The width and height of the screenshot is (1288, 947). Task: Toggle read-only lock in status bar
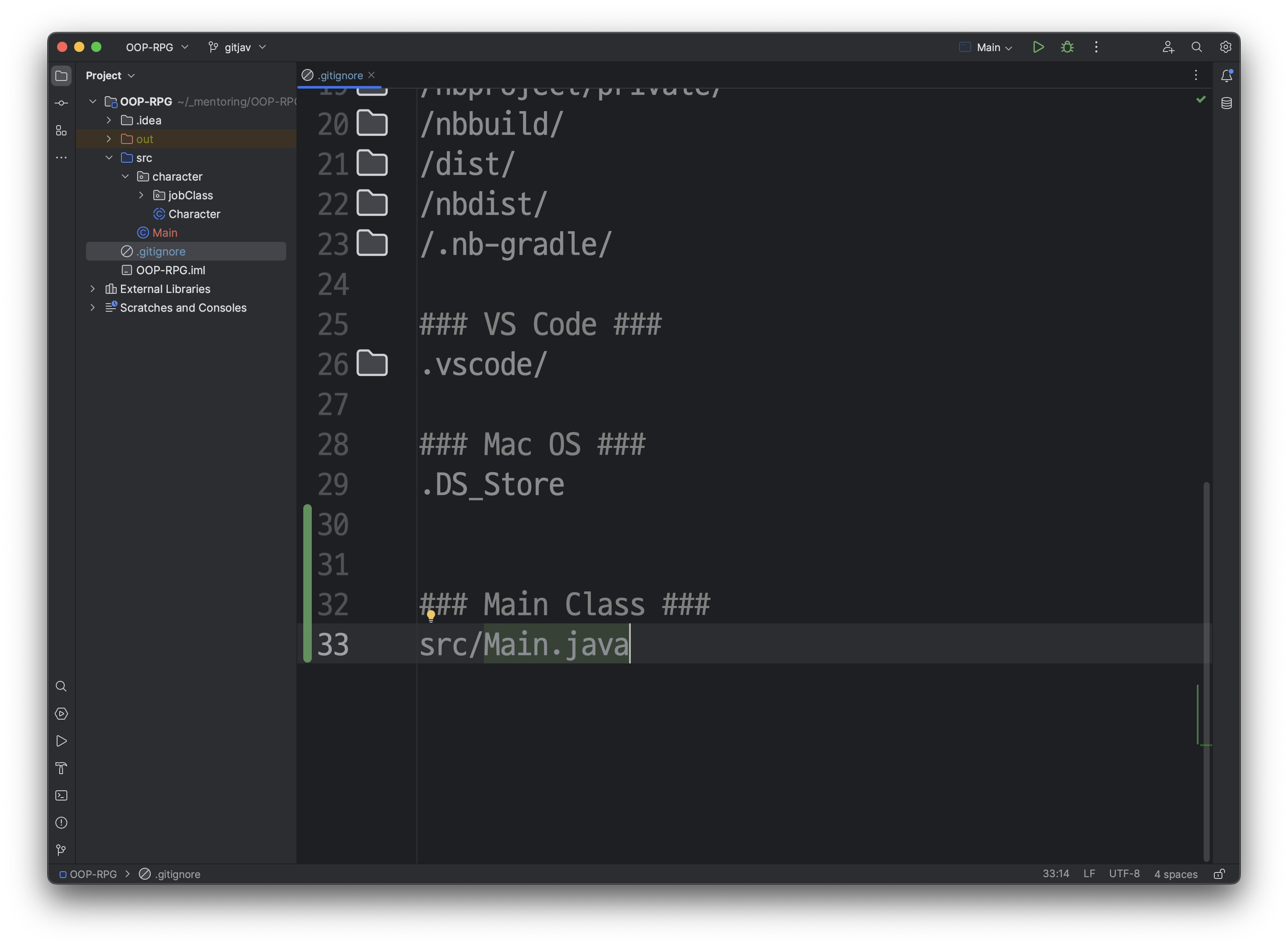[1219, 874]
